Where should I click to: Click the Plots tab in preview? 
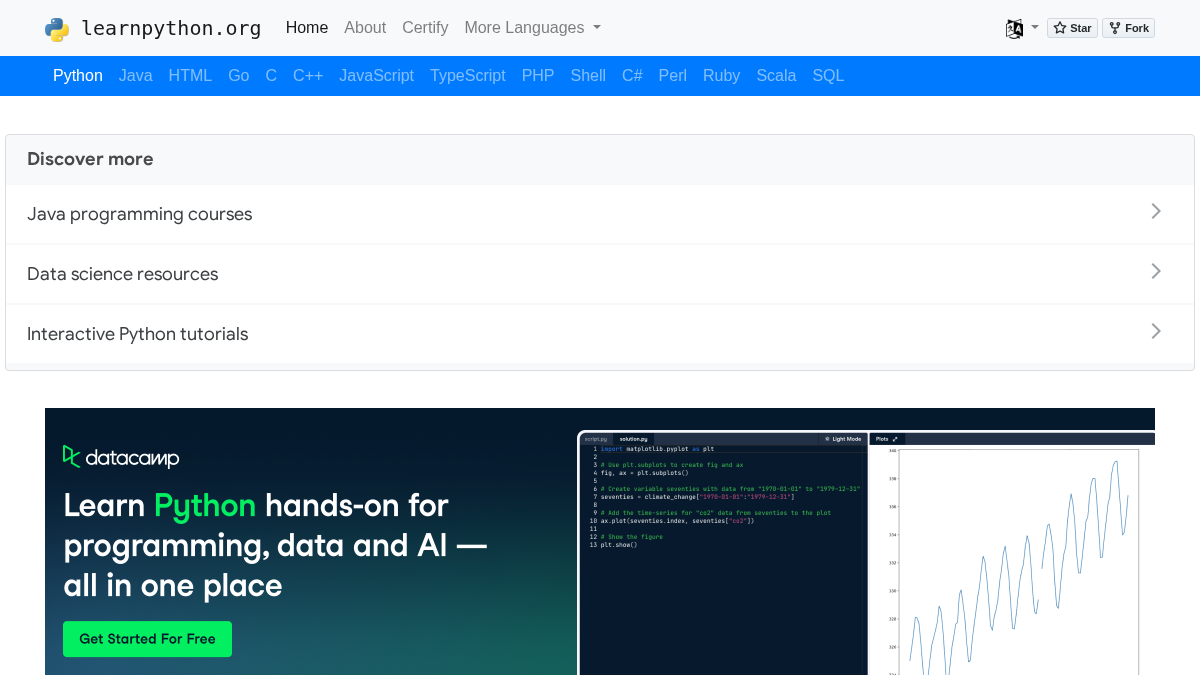point(887,439)
